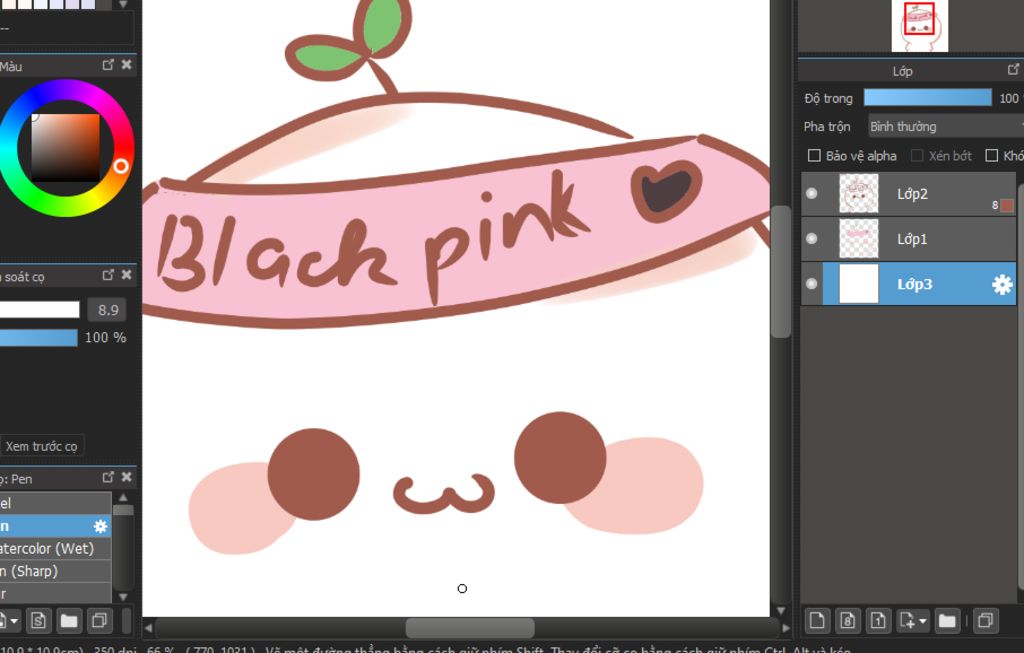Click the brush list scroll down arrow

tap(123, 596)
